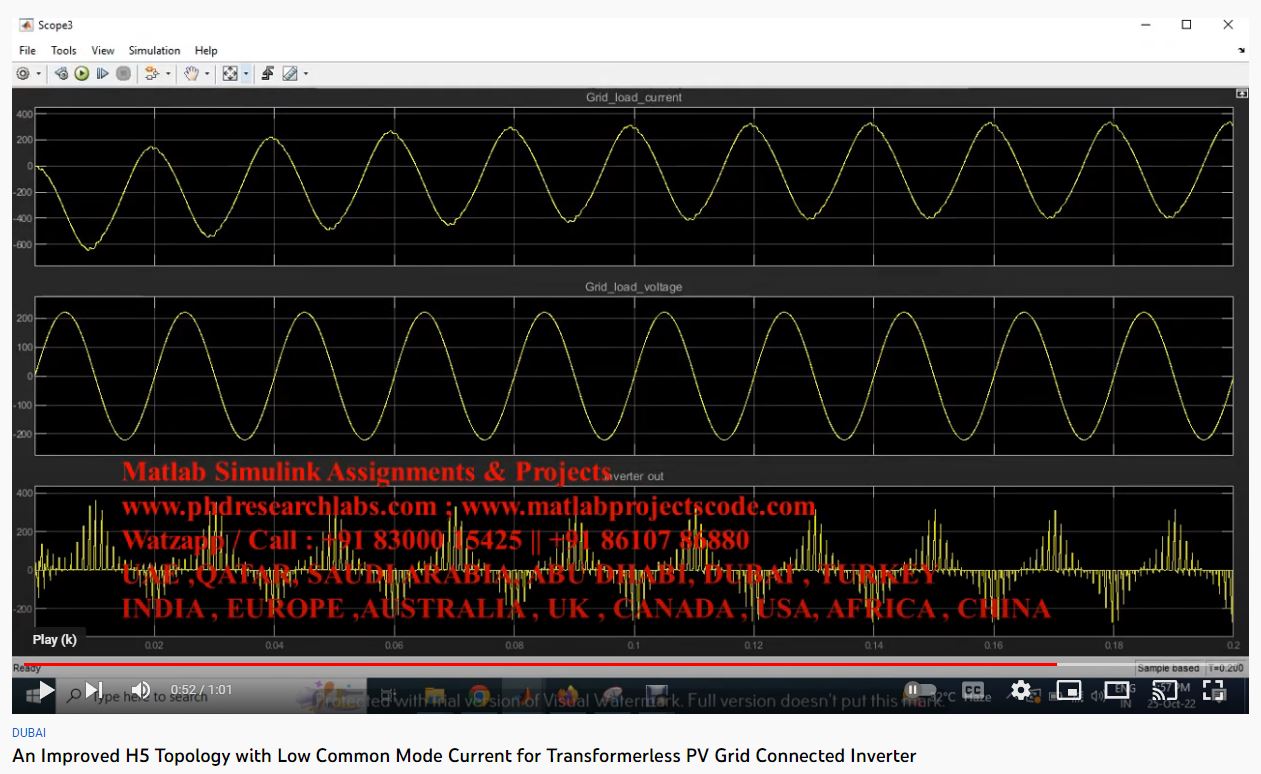This screenshot has width=1261, height=774.
Task: Click the green Run simulation button
Action: [82, 74]
